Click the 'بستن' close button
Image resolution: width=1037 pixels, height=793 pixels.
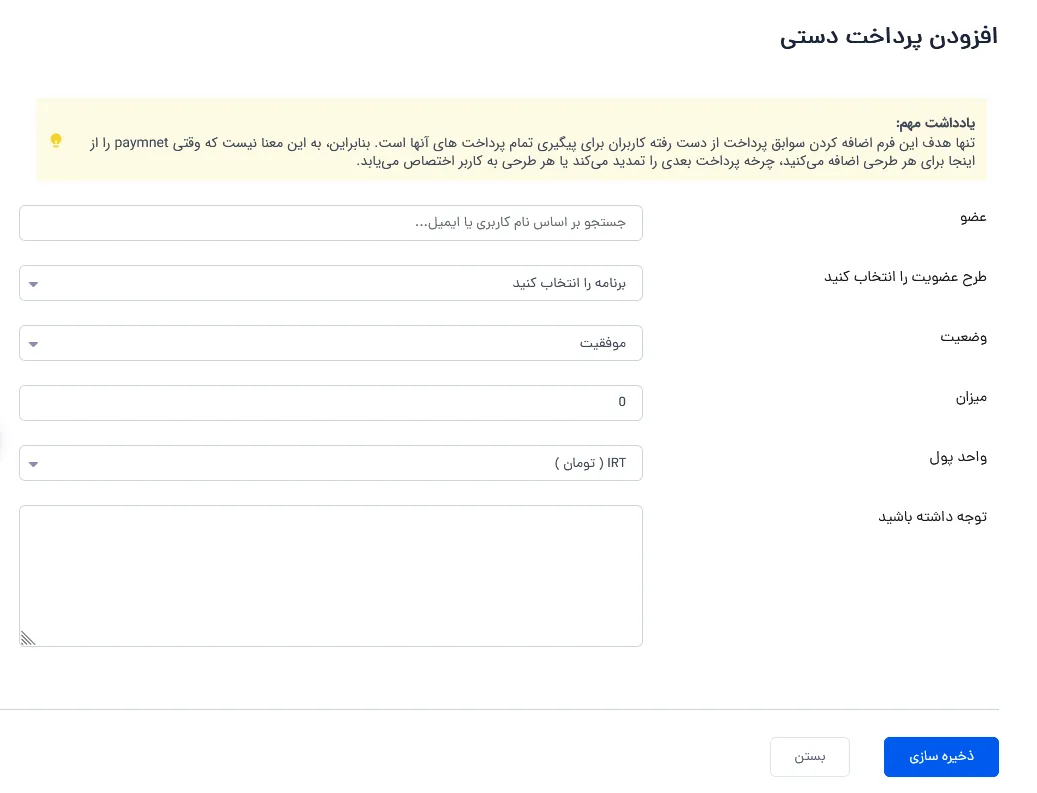tap(809, 757)
